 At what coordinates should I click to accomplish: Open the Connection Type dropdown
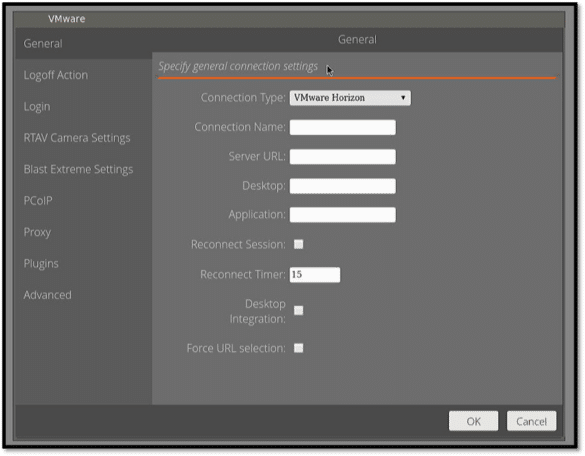coord(350,98)
